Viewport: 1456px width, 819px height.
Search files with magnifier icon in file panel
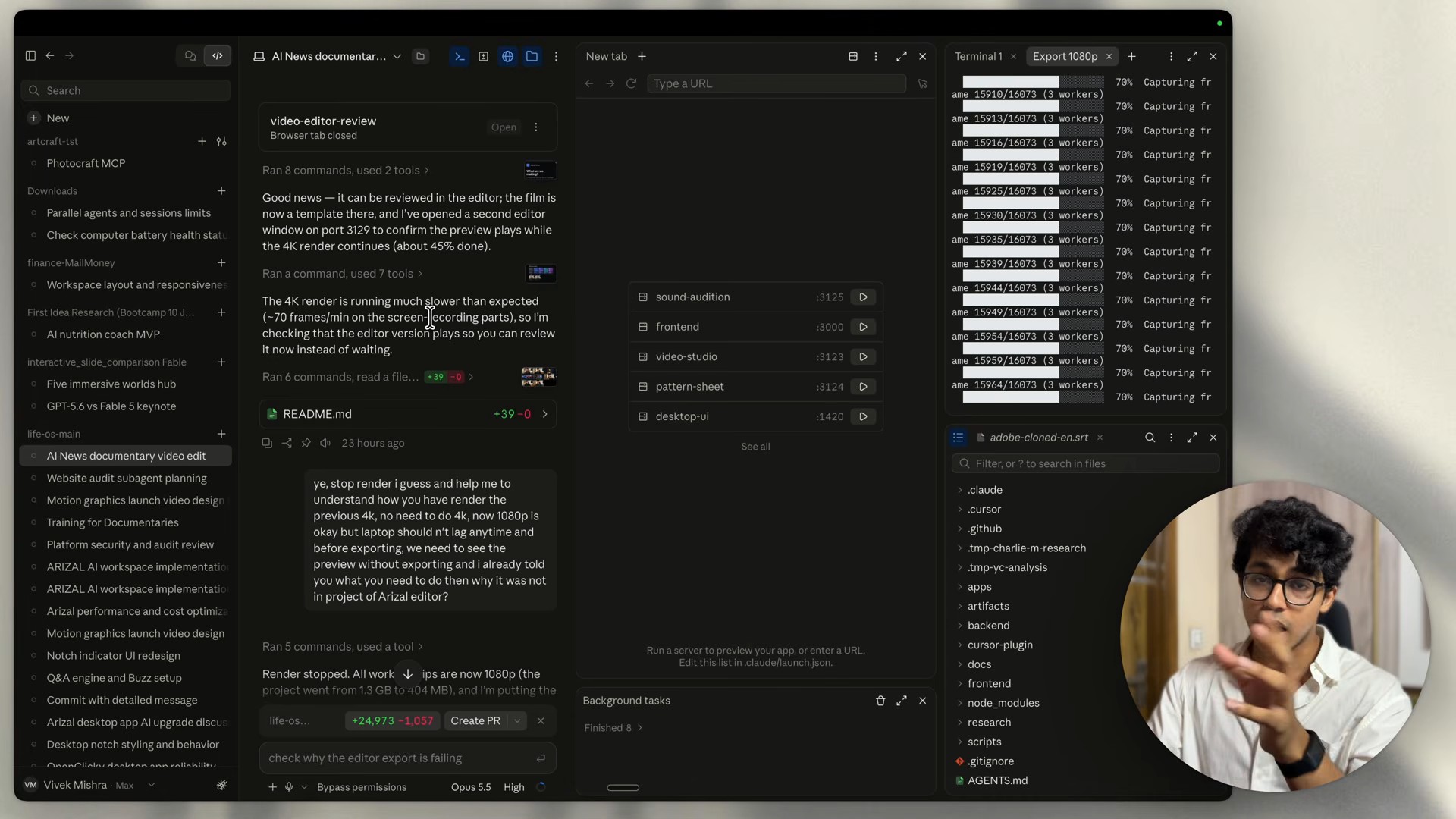(x=1150, y=438)
